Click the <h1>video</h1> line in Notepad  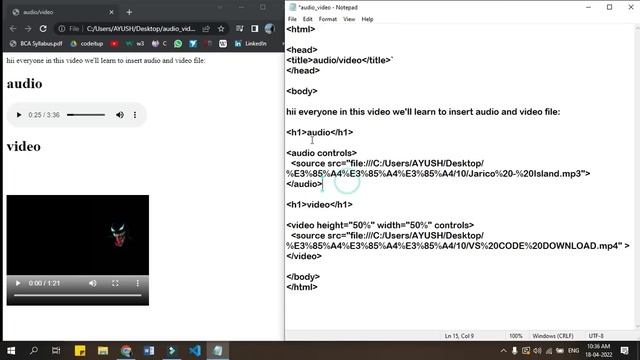click(319, 204)
